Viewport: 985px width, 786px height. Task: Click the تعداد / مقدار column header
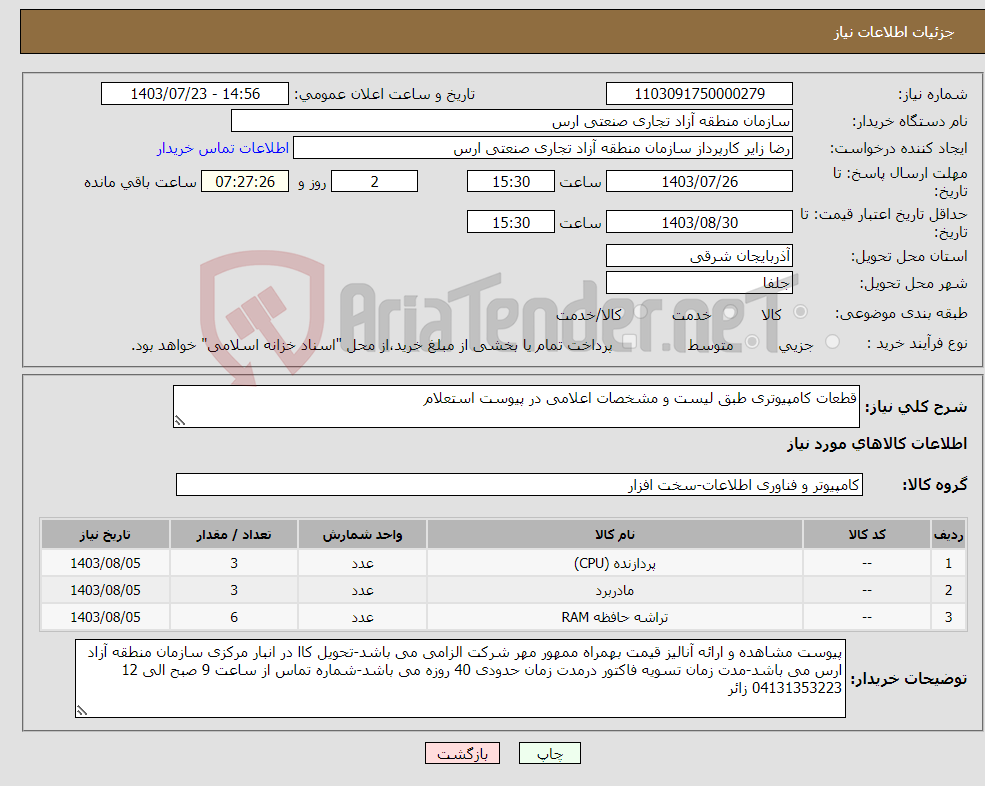point(234,535)
